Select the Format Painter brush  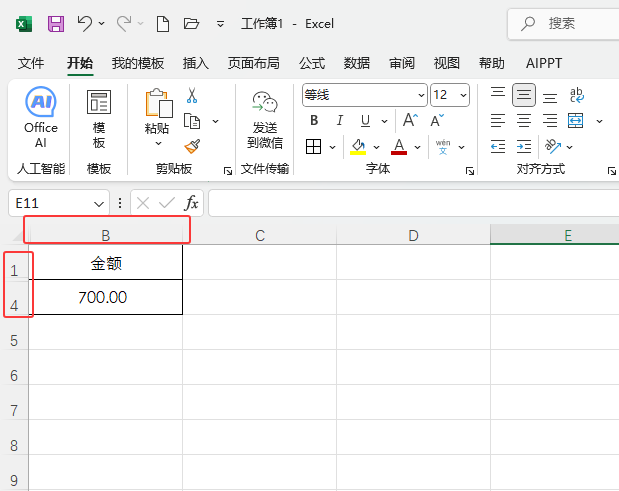(192, 146)
